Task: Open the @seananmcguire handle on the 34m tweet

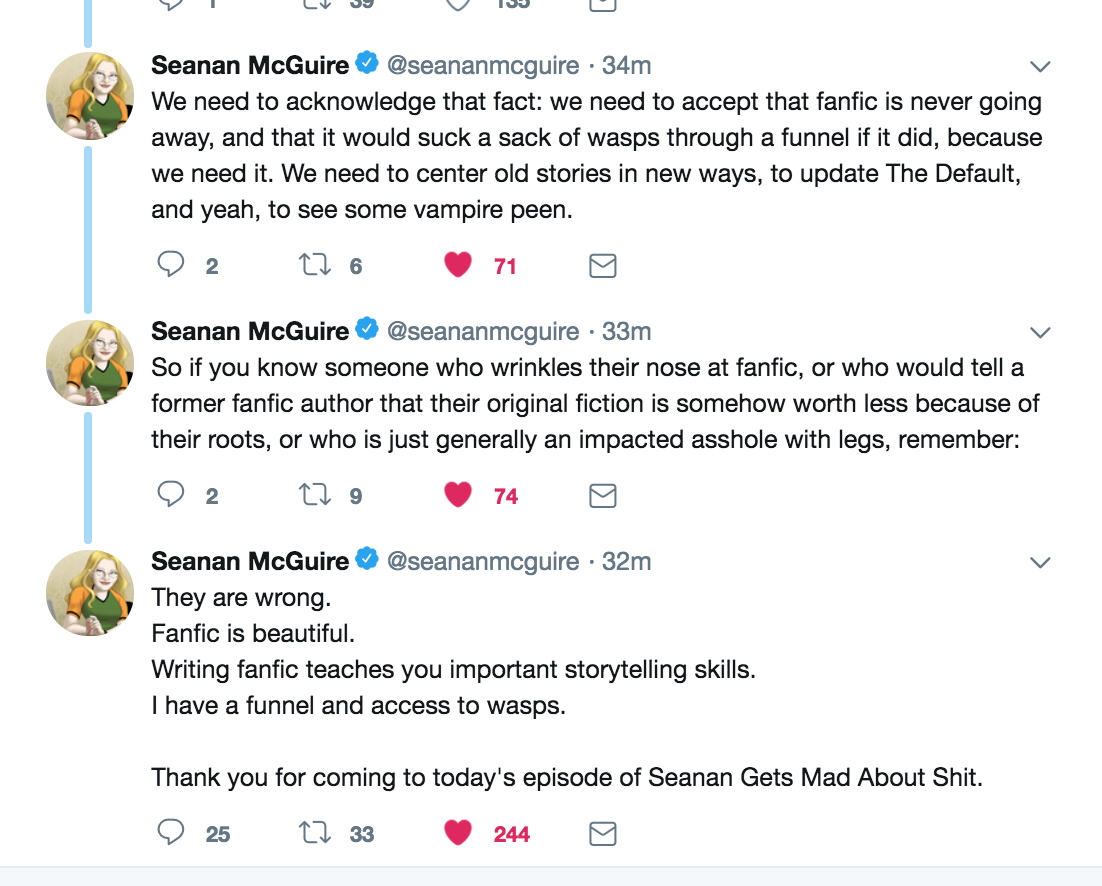Action: 483,66
